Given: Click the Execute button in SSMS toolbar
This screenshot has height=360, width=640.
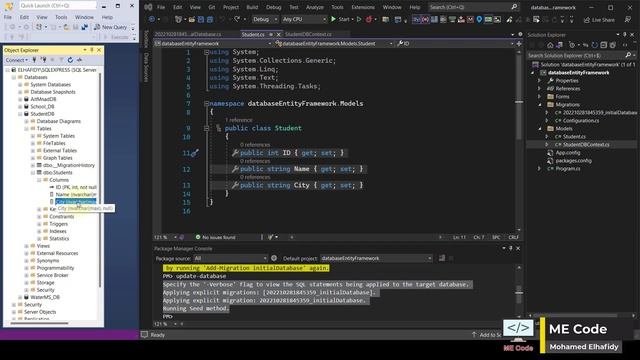Looking at the screenshot, I should click(116, 37).
